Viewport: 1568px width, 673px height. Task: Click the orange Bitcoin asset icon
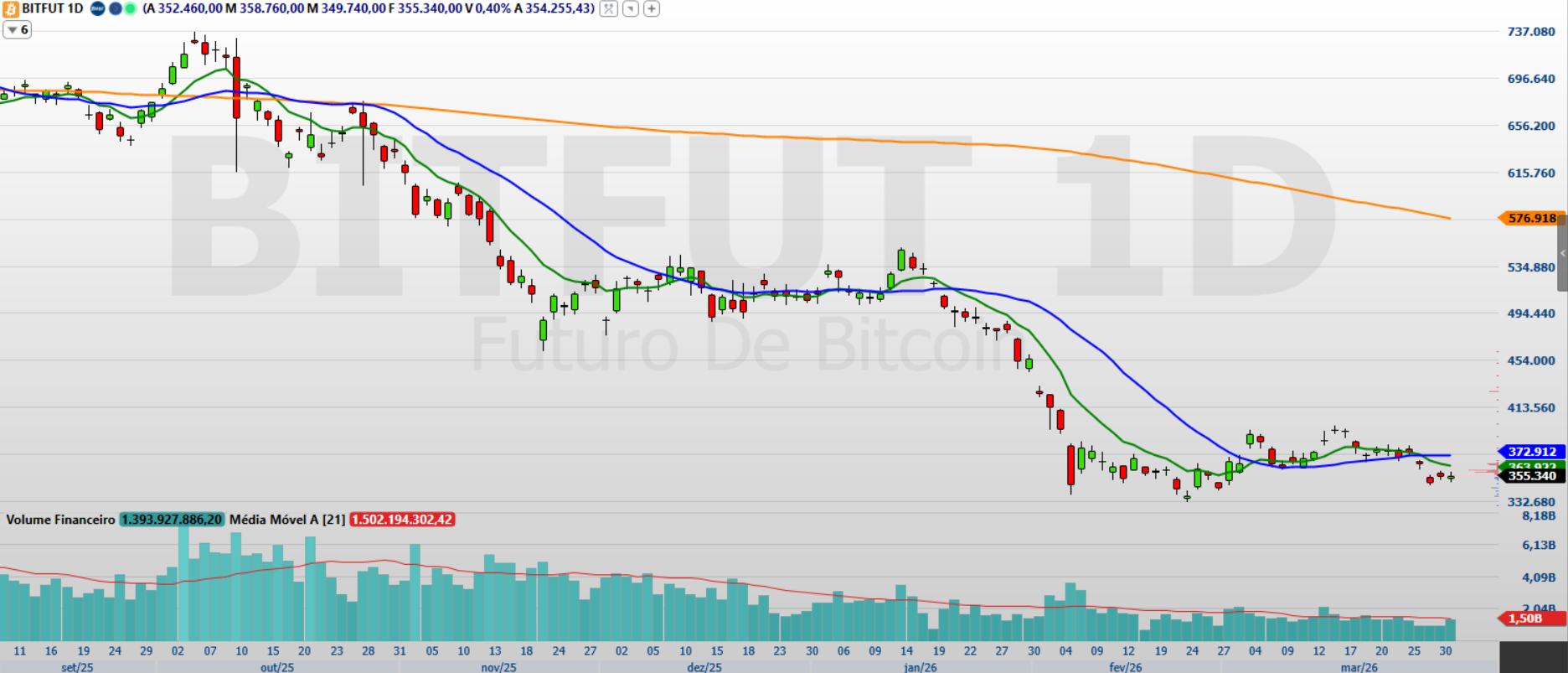tap(10, 8)
